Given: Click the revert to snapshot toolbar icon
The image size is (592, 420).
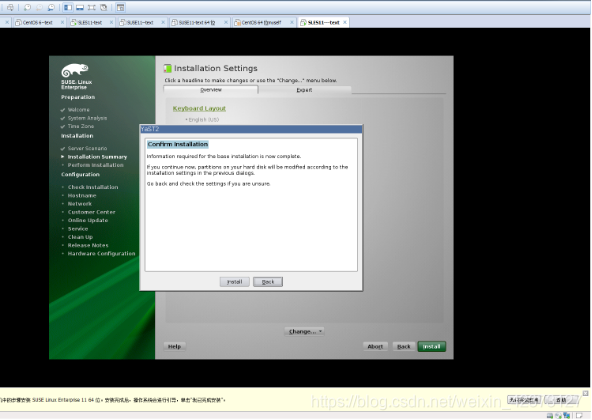Looking at the screenshot, I should (x=39, y=7).
